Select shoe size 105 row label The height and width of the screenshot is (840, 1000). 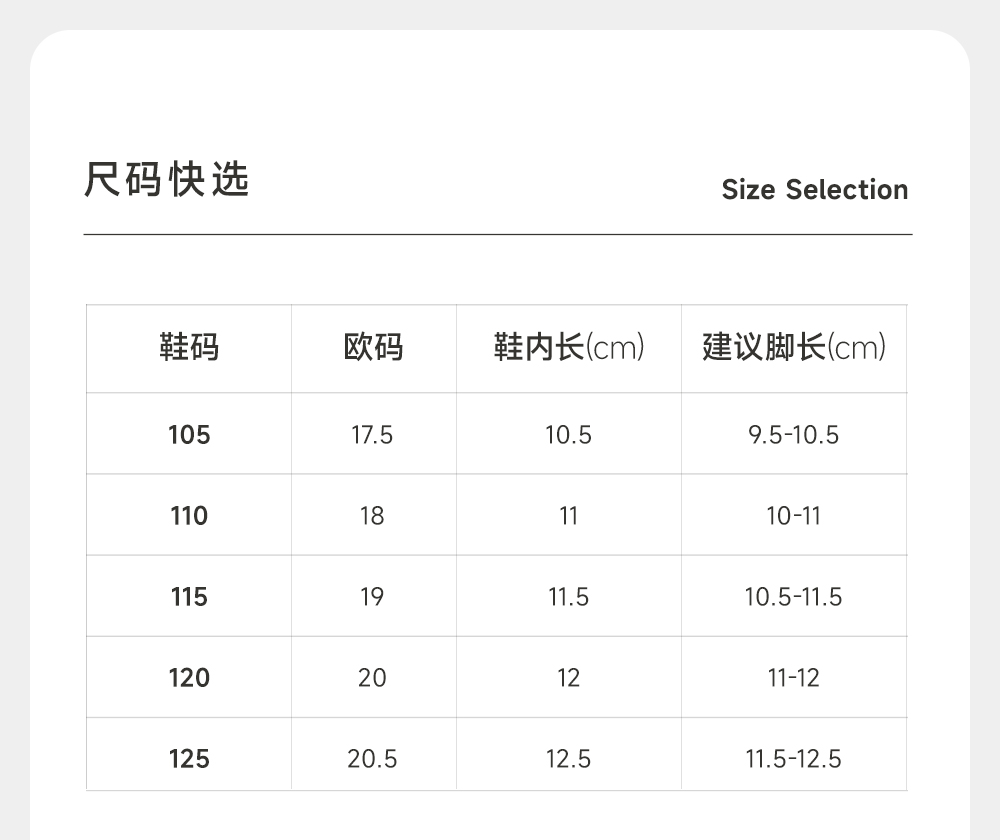(189, 435)
